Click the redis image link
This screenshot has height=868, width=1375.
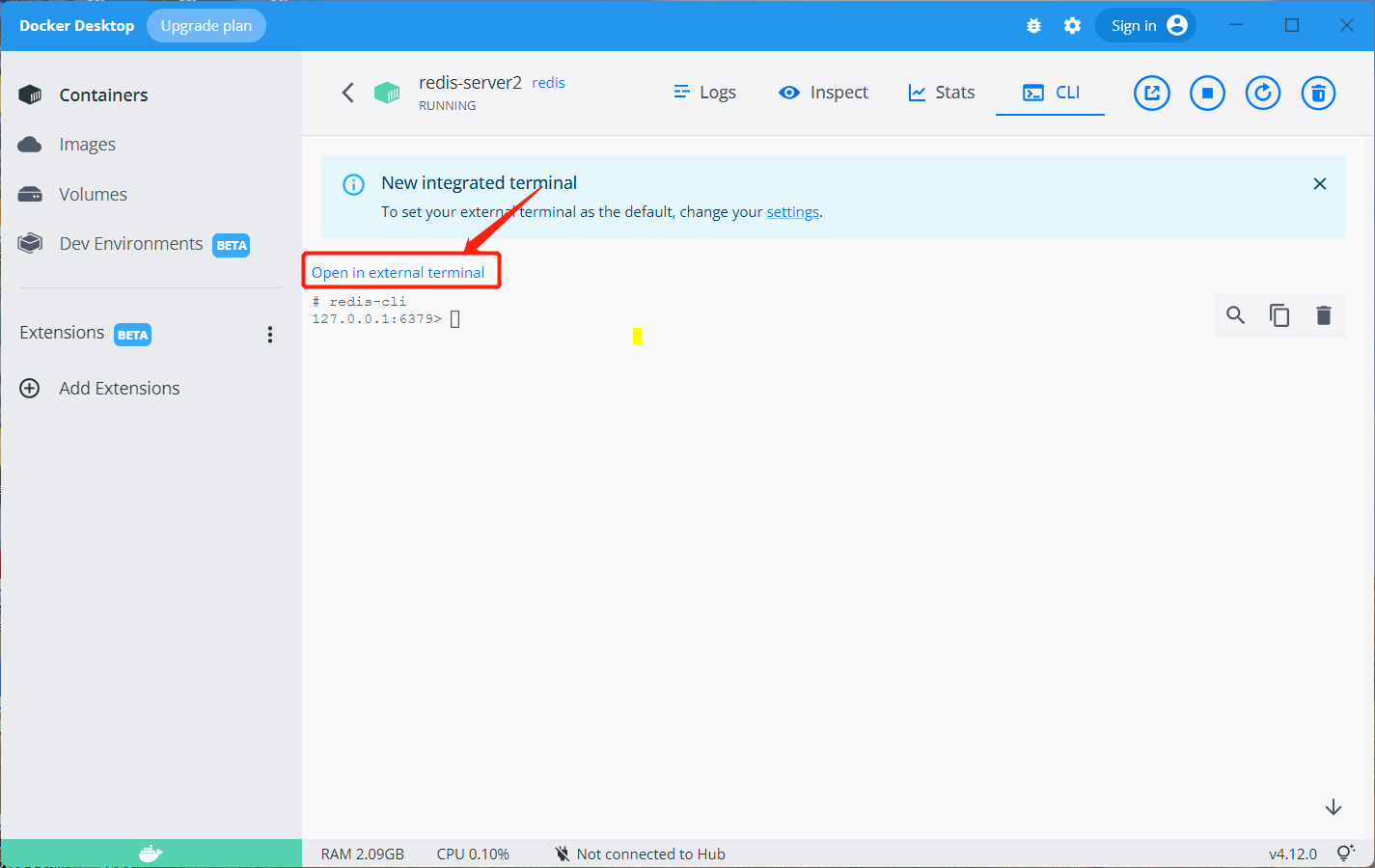pos(548,83)
